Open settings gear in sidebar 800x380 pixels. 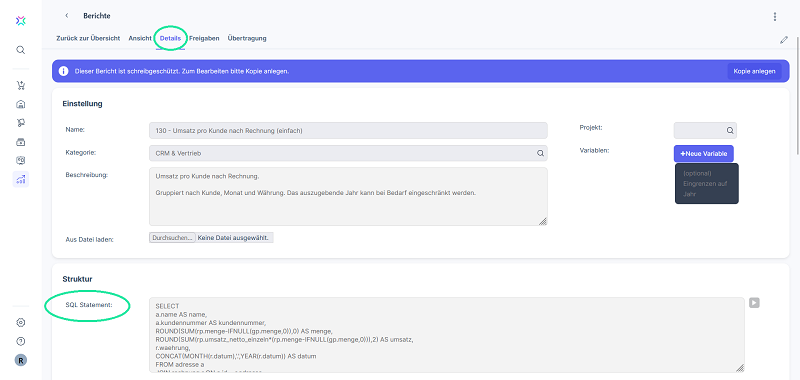pos(20,322)
